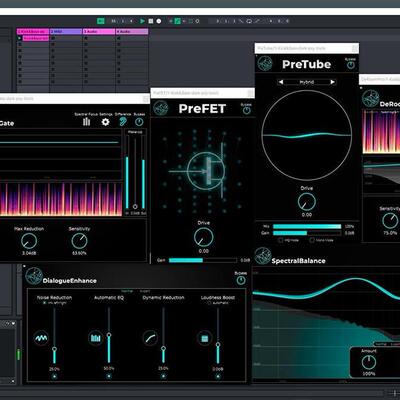Click the Noise Reduction slider handle
The width and height of the screenshot is (400, 400).
coord(54,349)
